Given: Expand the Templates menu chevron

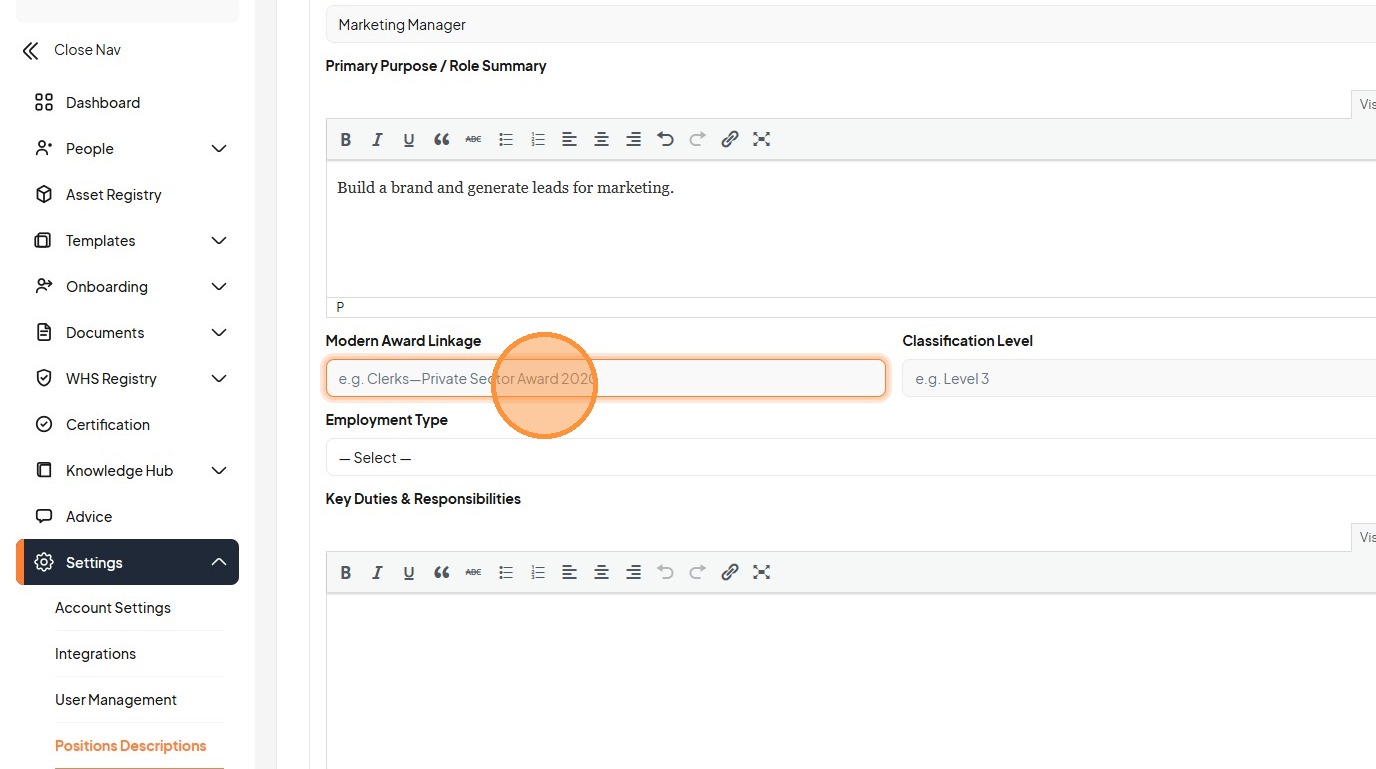Looking at the screenshot, I should click(x=219, y=241).
